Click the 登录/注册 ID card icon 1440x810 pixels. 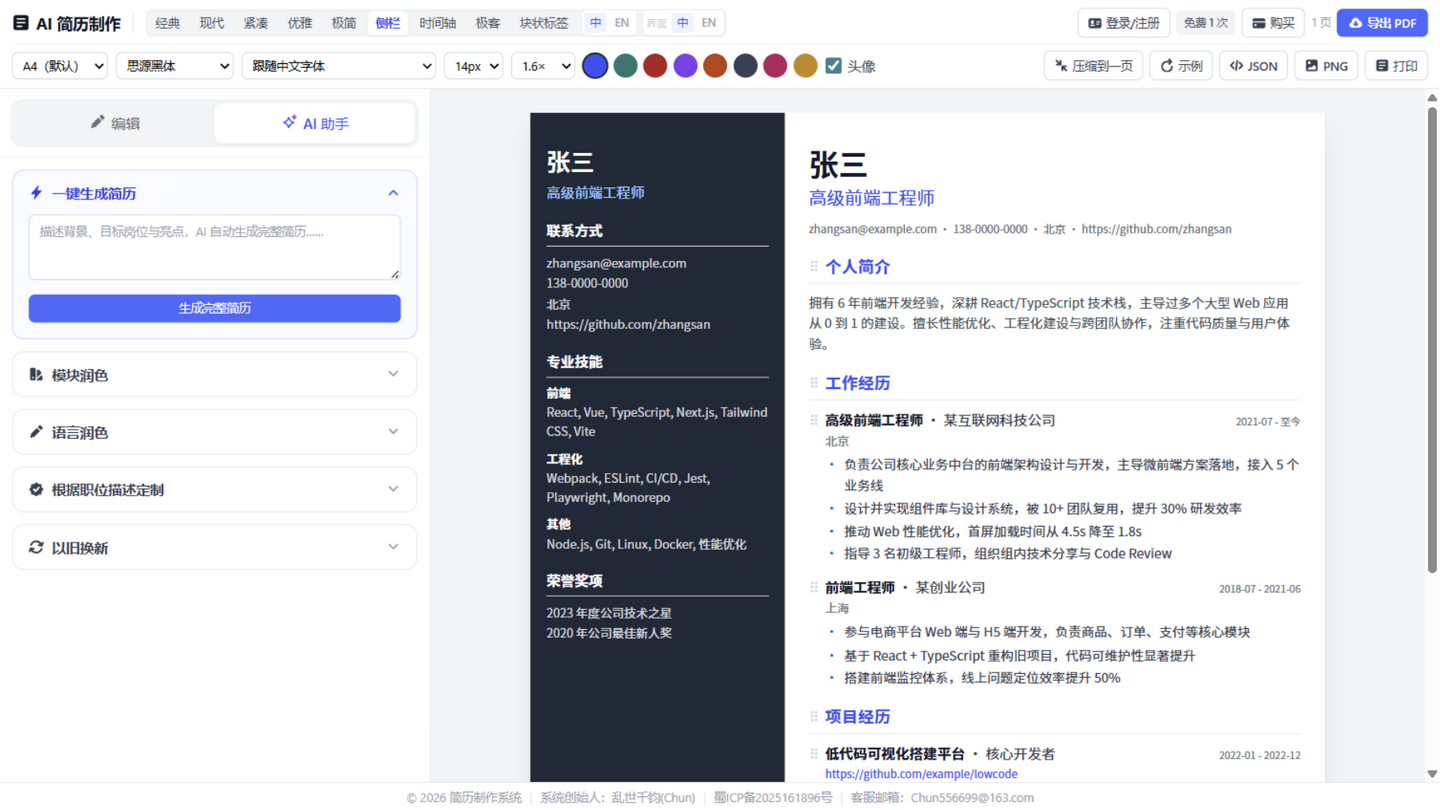coord(1094,23)
